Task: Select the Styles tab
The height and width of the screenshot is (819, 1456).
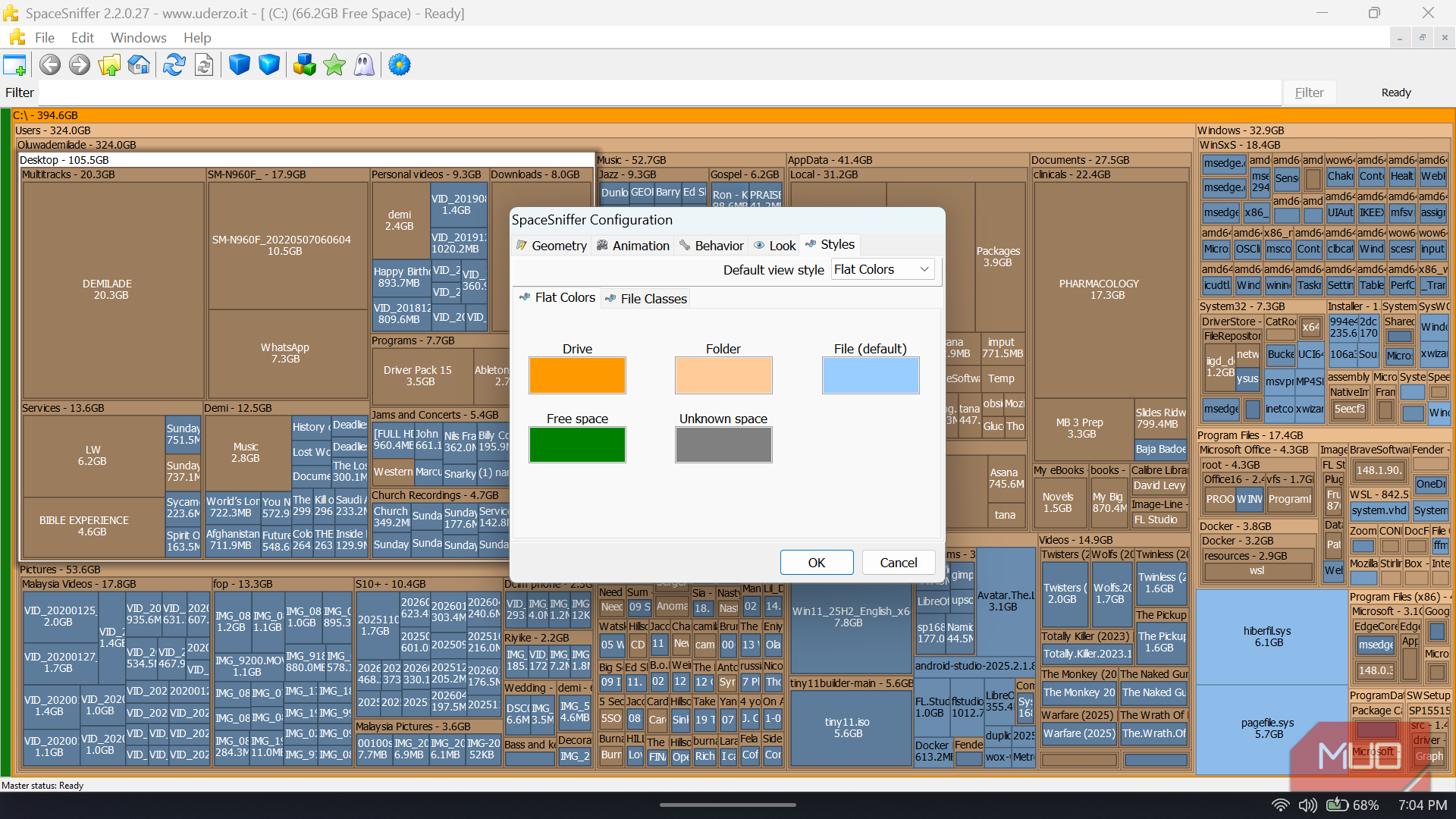Action: coord(830,244)
